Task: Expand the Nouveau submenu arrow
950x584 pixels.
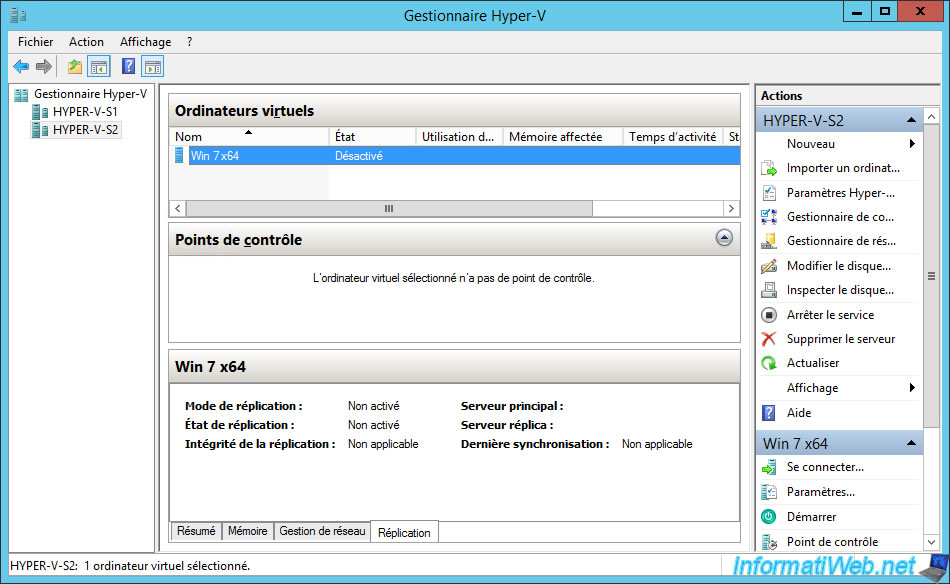Action: pyautogui.click(x=912, y=144)
